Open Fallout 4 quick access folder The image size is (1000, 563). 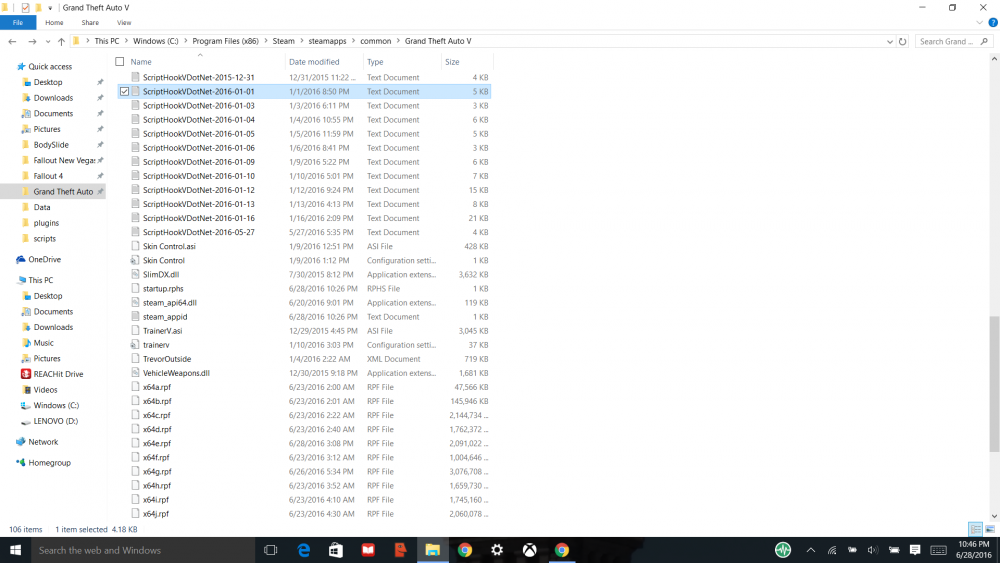tap(48, 176)
